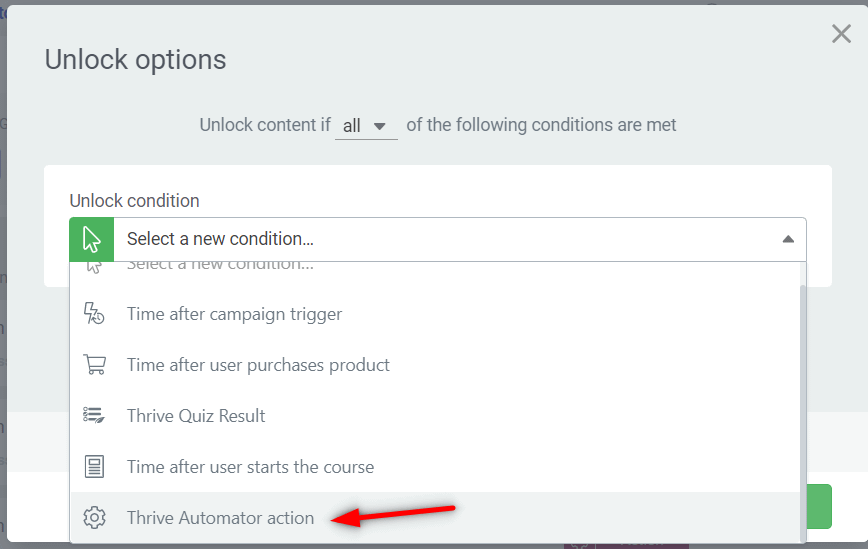The height and width of the screenshot is (549, 868).
Task: Click the Thrive Quiz Result list icon
Action: click(x=94, y=415)
